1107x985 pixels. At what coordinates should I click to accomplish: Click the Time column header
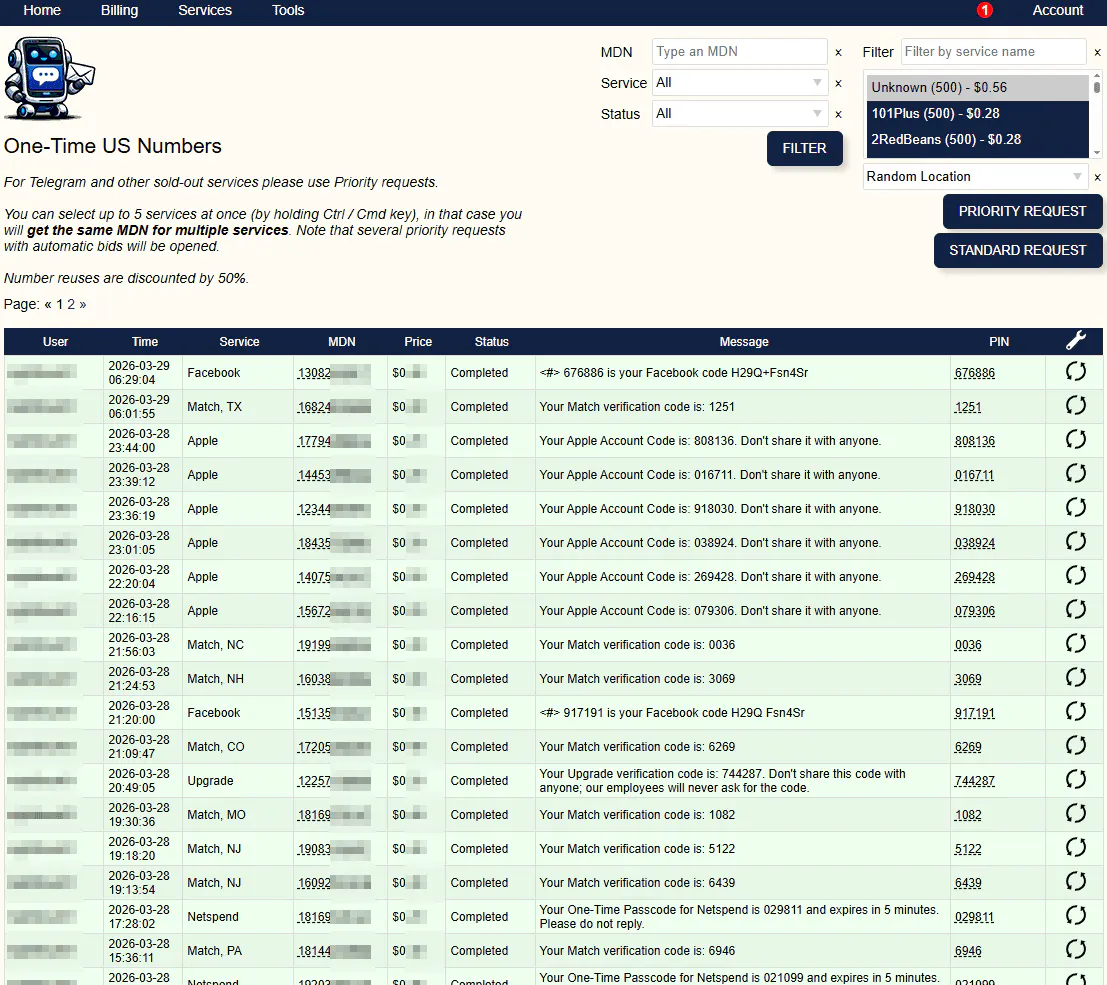tap(145, 342)
